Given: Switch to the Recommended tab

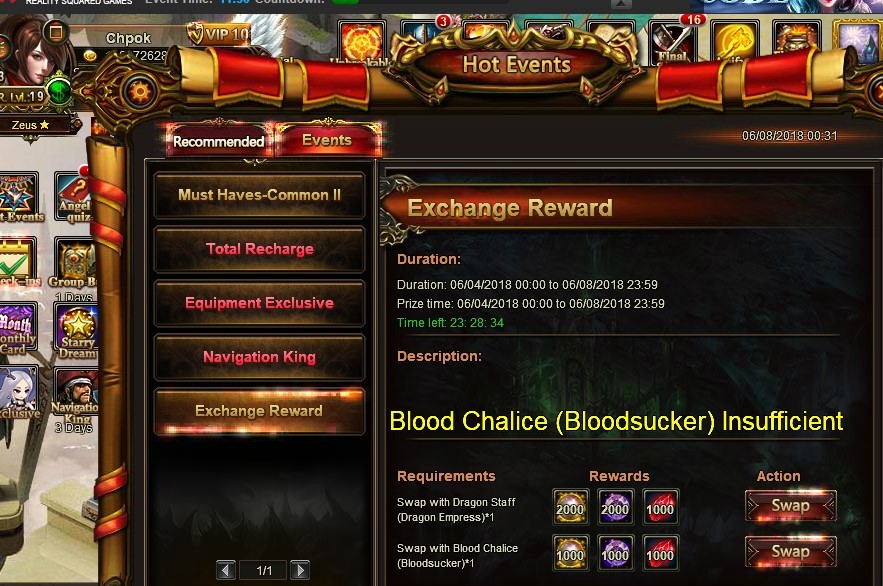Looking at the screenshot, I should pos(218,141).
